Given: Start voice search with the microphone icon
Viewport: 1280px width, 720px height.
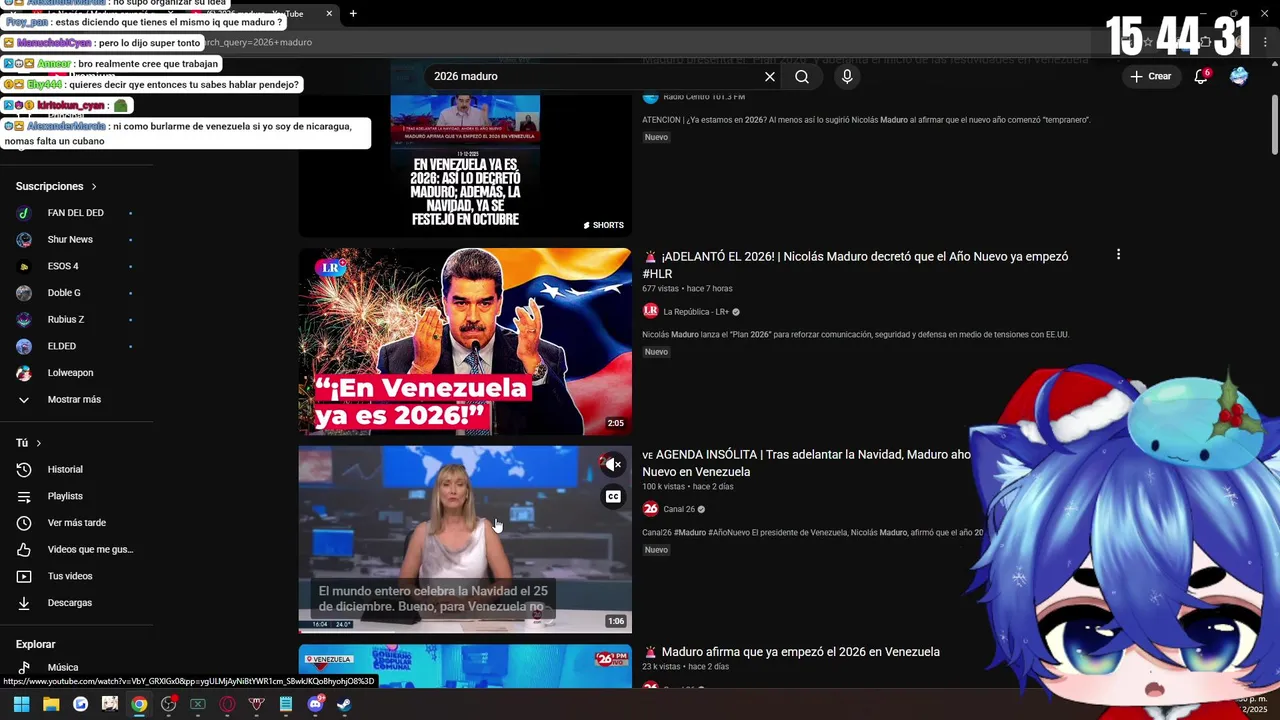Looking at the screenshot, I should pyautogui.click(x=847, y=77).
